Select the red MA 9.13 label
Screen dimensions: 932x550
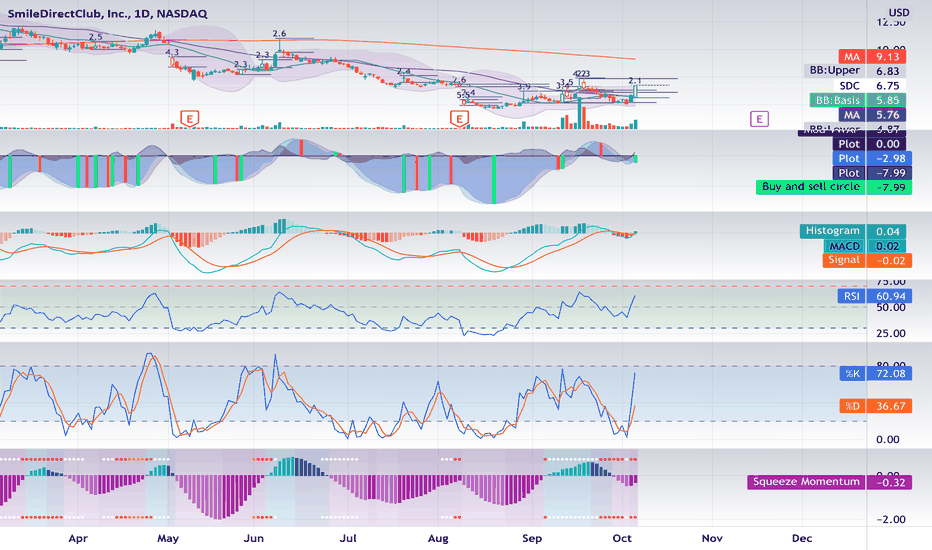(872, 56)
